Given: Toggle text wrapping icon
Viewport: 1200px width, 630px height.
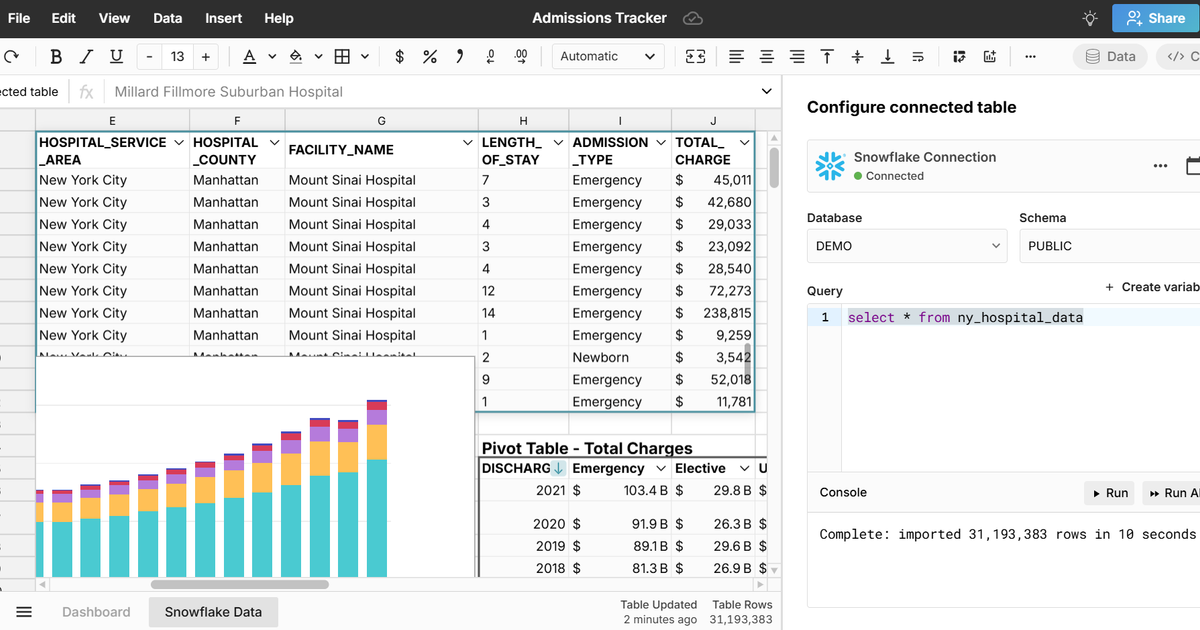Looking at the screenshot, I should pos(917,57).
